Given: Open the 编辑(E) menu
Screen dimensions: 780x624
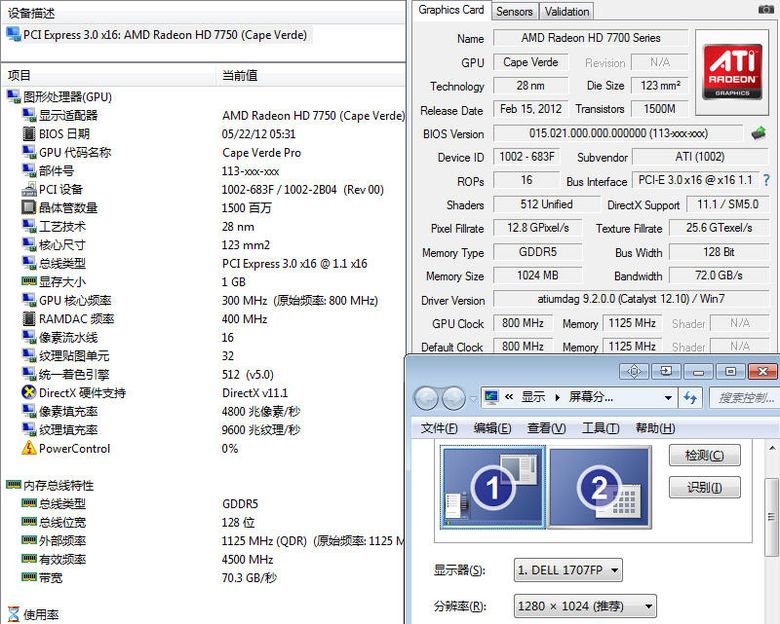Looking at the screenshot, I should (492, 428).
